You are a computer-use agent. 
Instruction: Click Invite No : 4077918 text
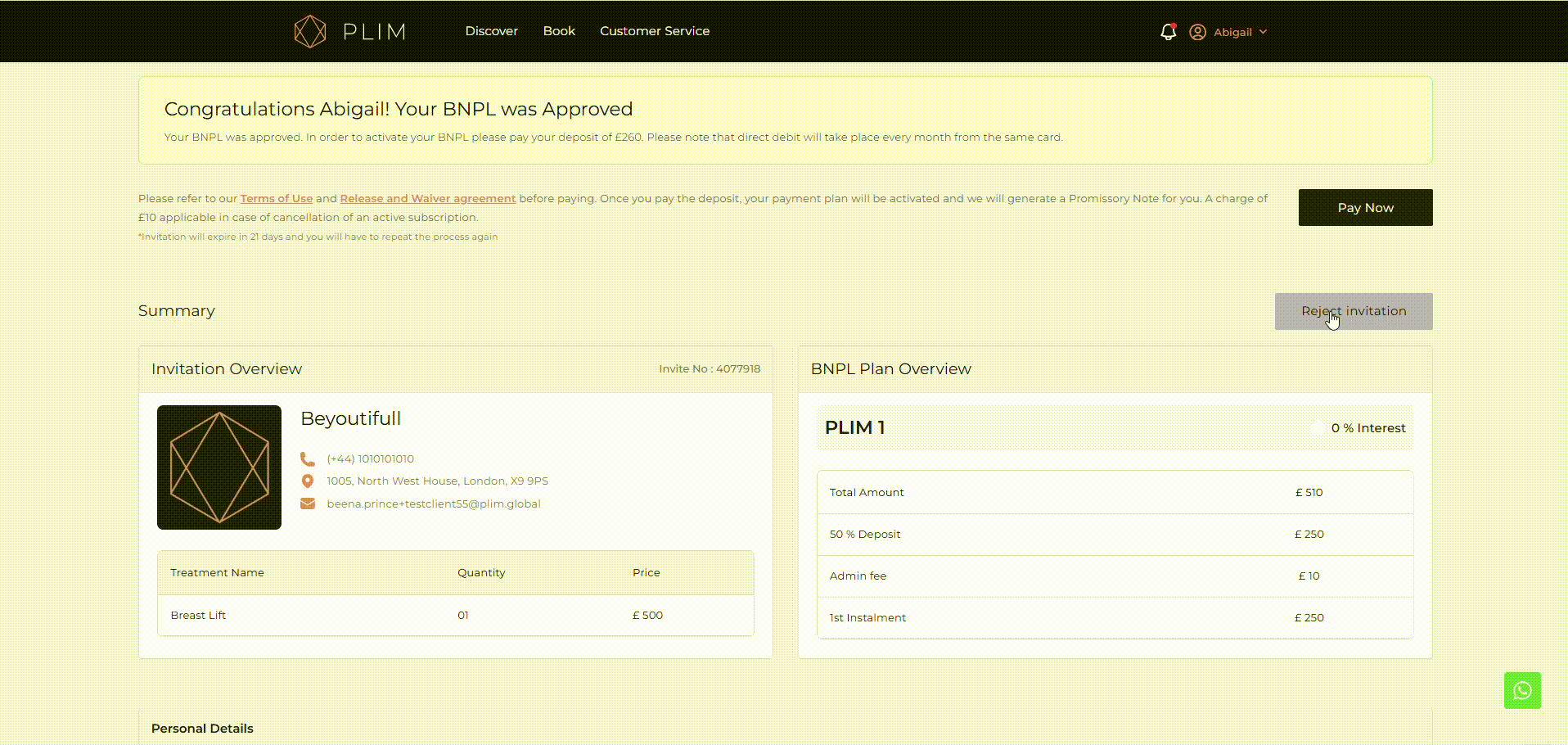tap(710, 368)
